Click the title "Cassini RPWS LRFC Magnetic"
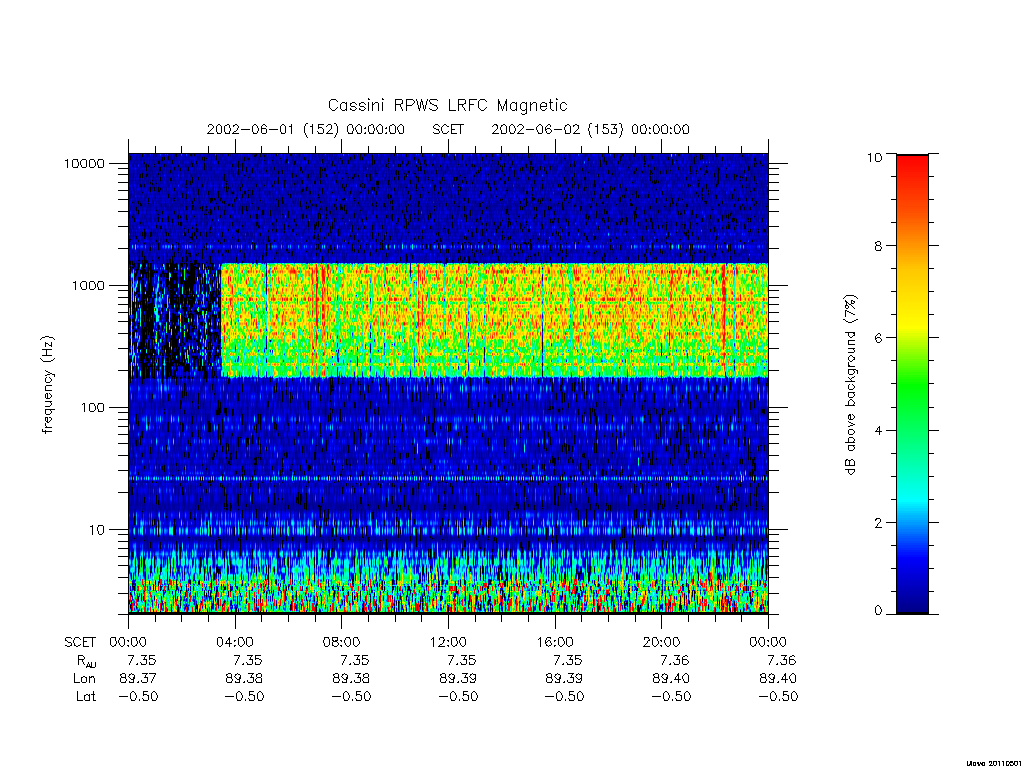The width and height of the screenshot is (1024, 768). [x=447, y=105]
